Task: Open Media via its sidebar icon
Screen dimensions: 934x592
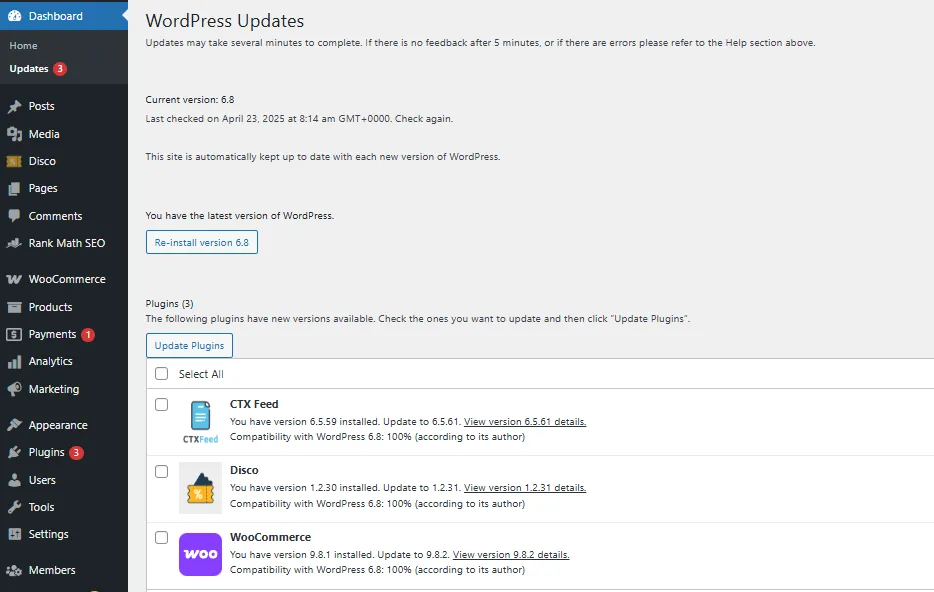Action: tap(14, 134)
